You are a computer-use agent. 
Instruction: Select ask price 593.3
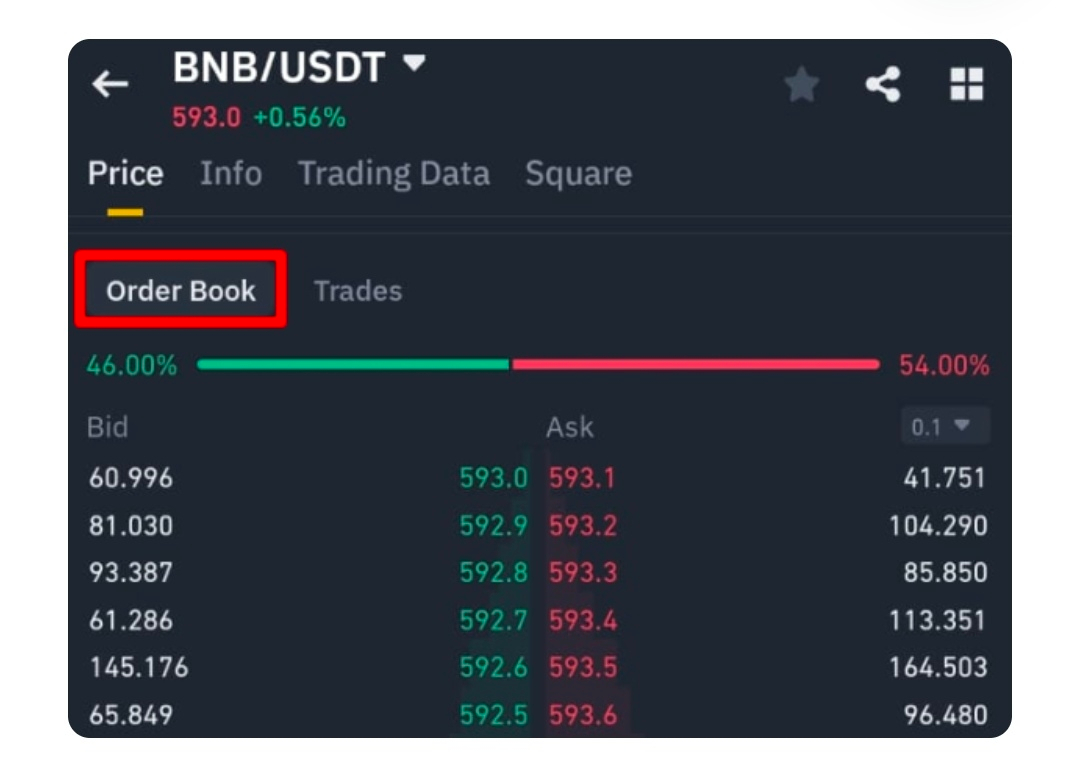pos(583,573)
